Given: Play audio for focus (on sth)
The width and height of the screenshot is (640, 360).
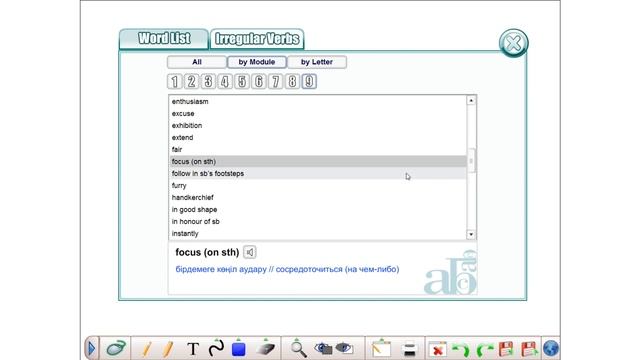Looking at the screenshot, I should [x=250, y=252].
